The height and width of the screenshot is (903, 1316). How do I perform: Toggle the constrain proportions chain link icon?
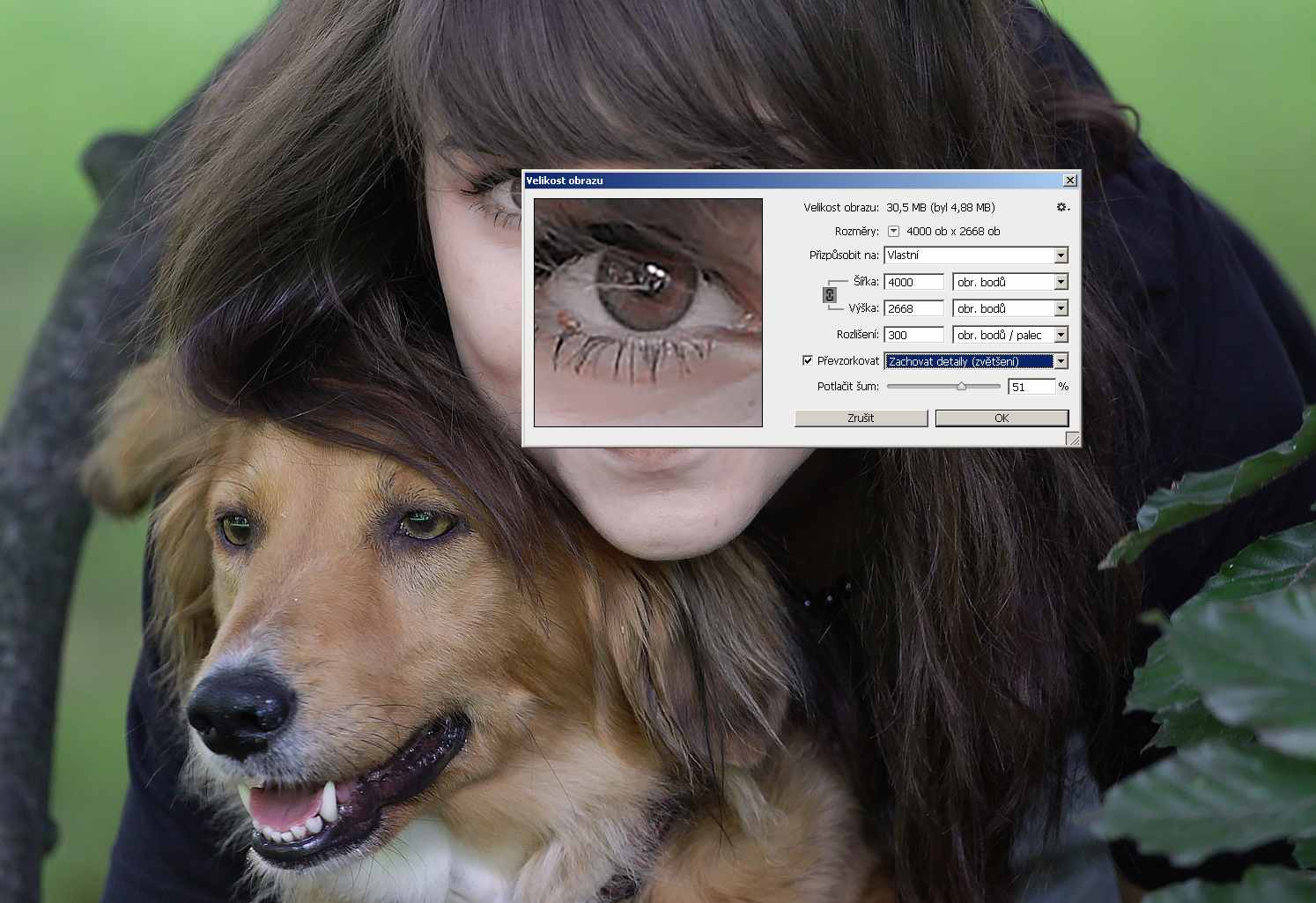(829, 295)
